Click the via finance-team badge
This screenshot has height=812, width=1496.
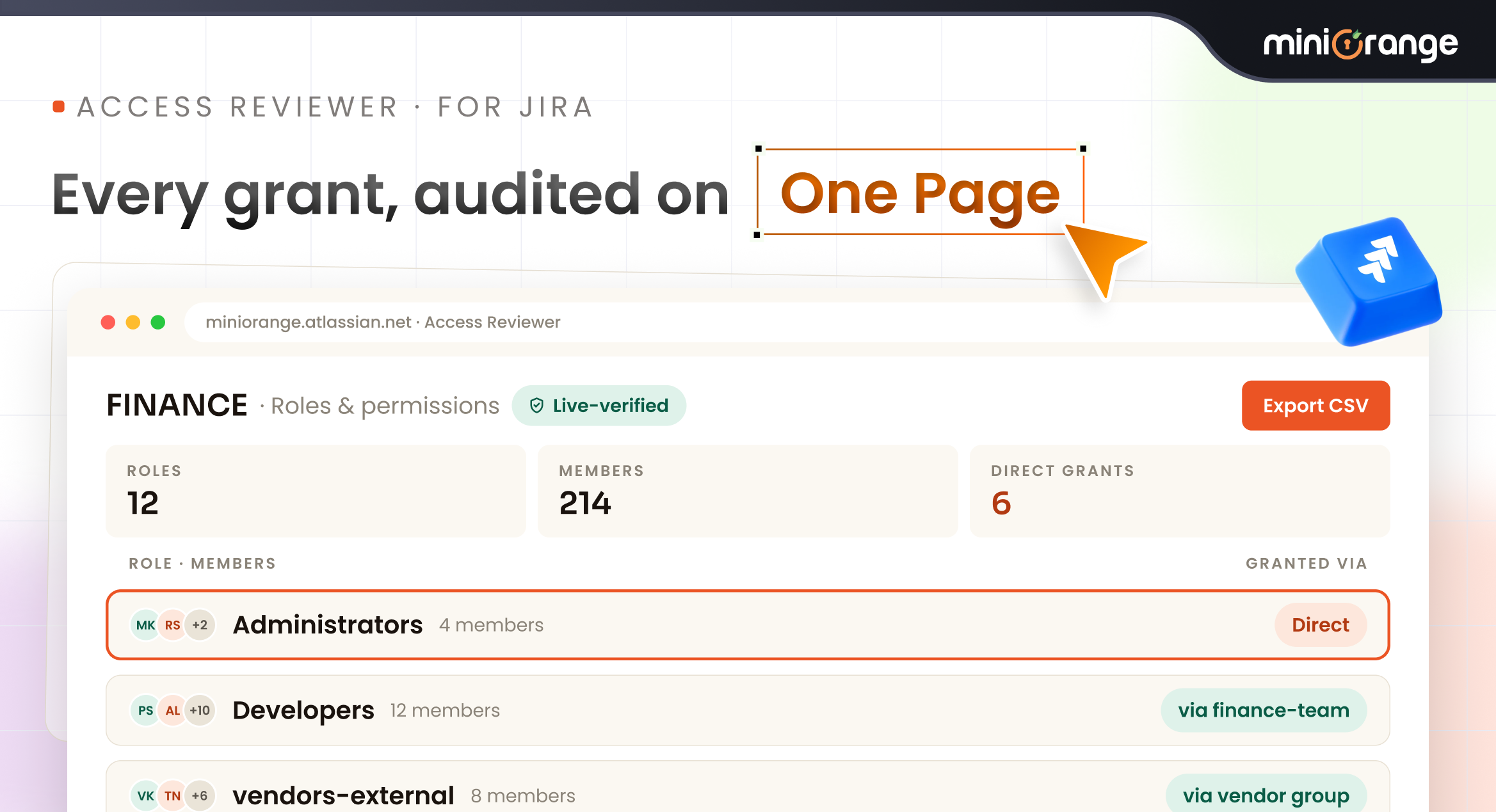(x=1264, y=710)
